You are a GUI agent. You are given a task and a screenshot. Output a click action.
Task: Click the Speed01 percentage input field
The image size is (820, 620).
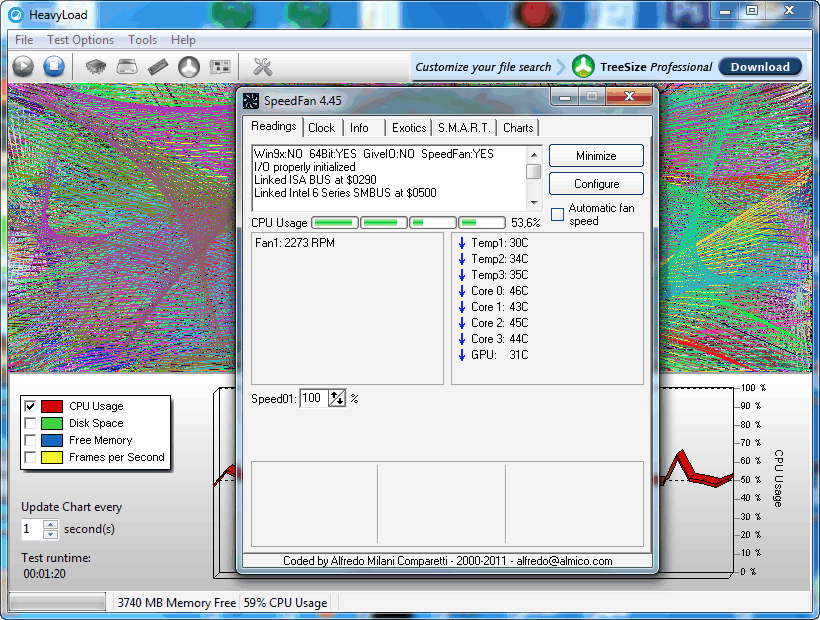(312, 398)
